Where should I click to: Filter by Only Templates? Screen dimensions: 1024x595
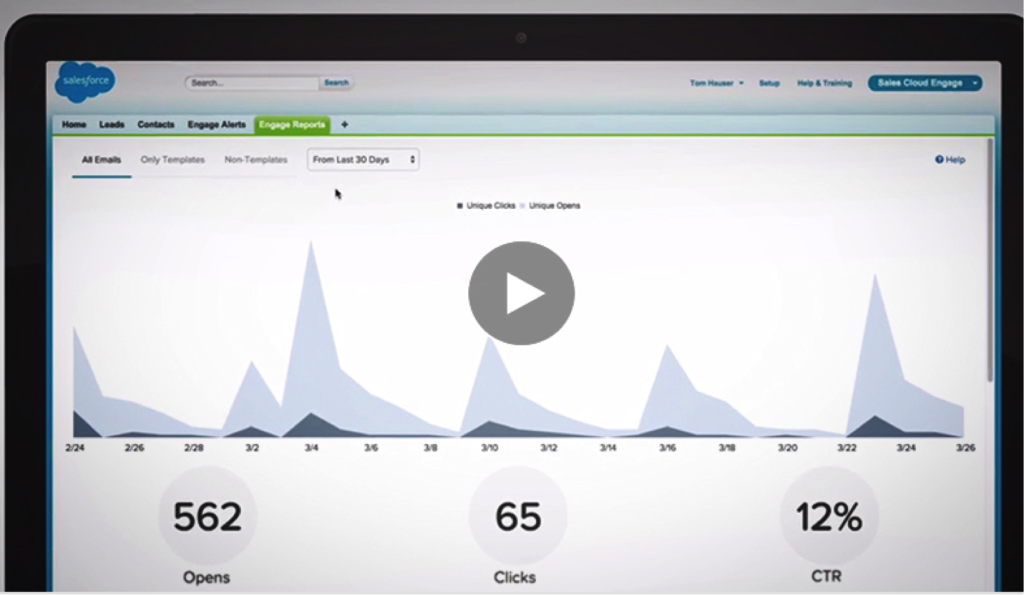pos(172,160)
